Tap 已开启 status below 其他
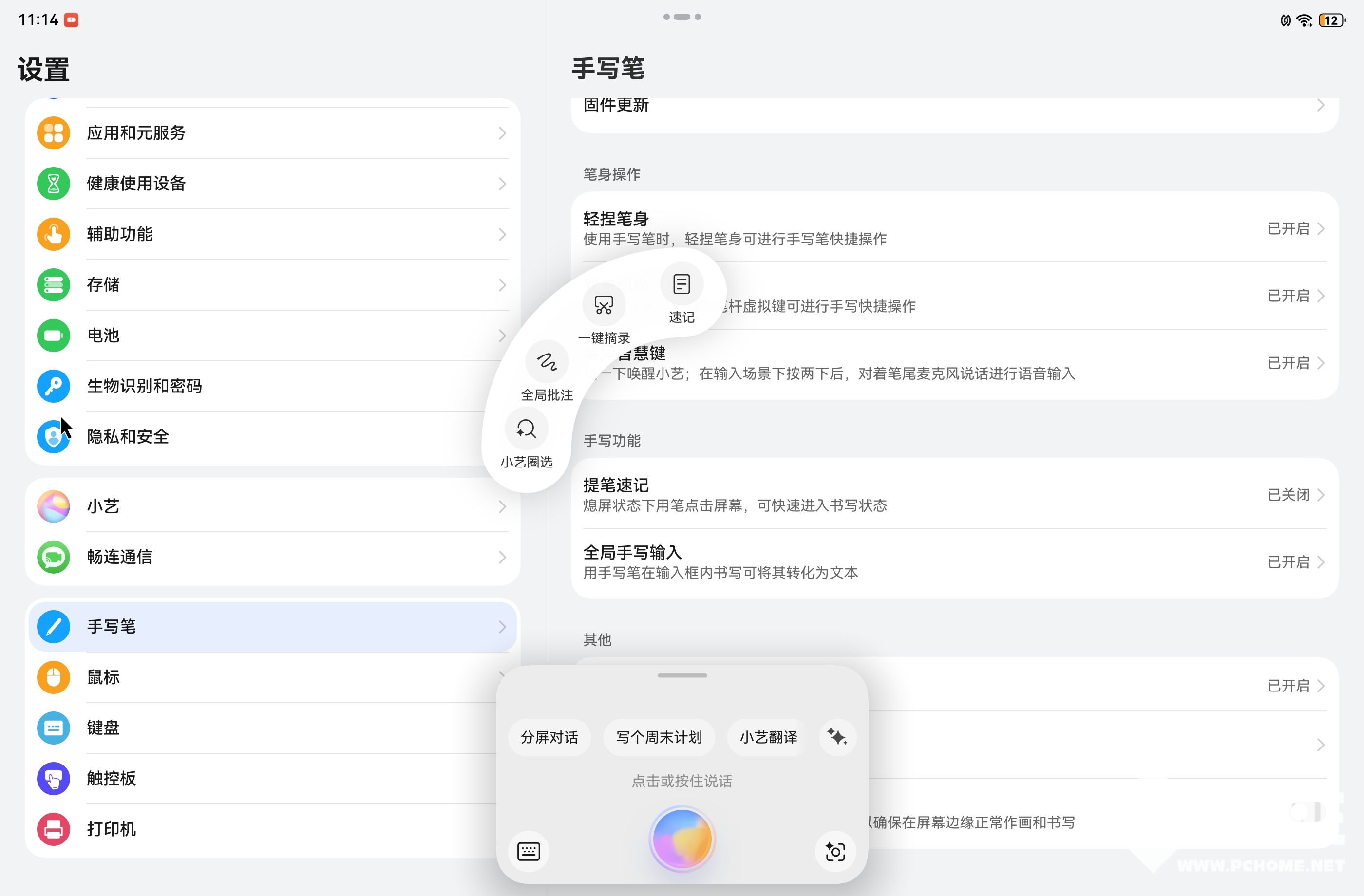Image resolution: width=1364 pixels, height=896 pixels. [x=1289, y=686]
